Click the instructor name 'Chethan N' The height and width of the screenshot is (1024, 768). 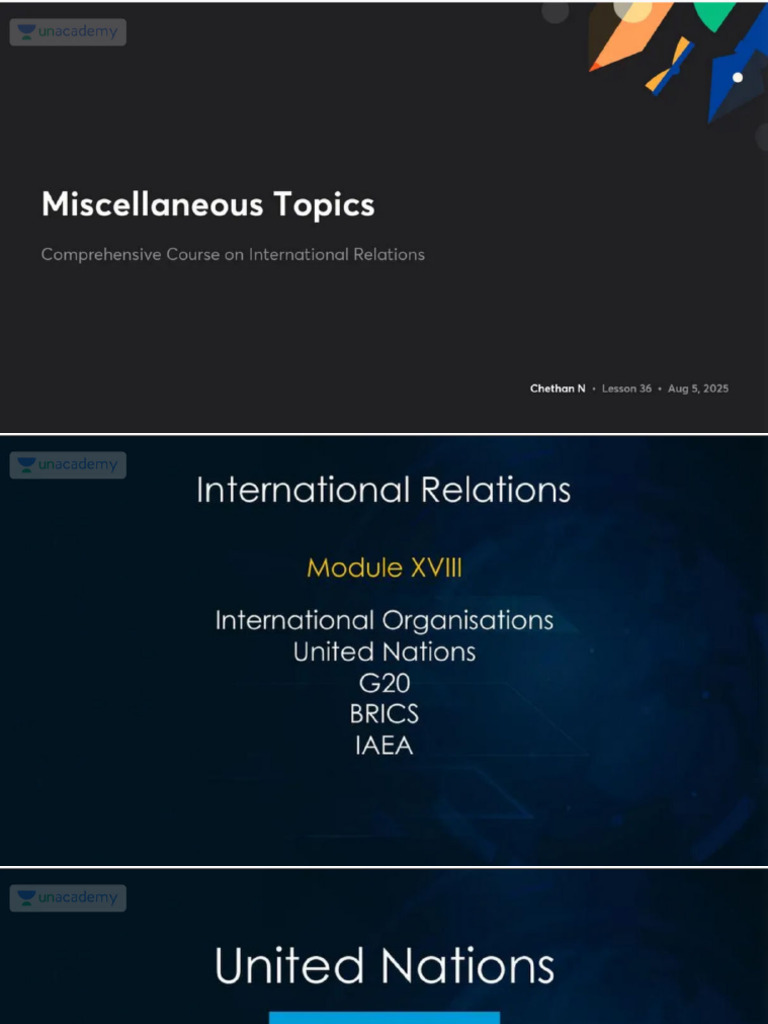point(557,389)
